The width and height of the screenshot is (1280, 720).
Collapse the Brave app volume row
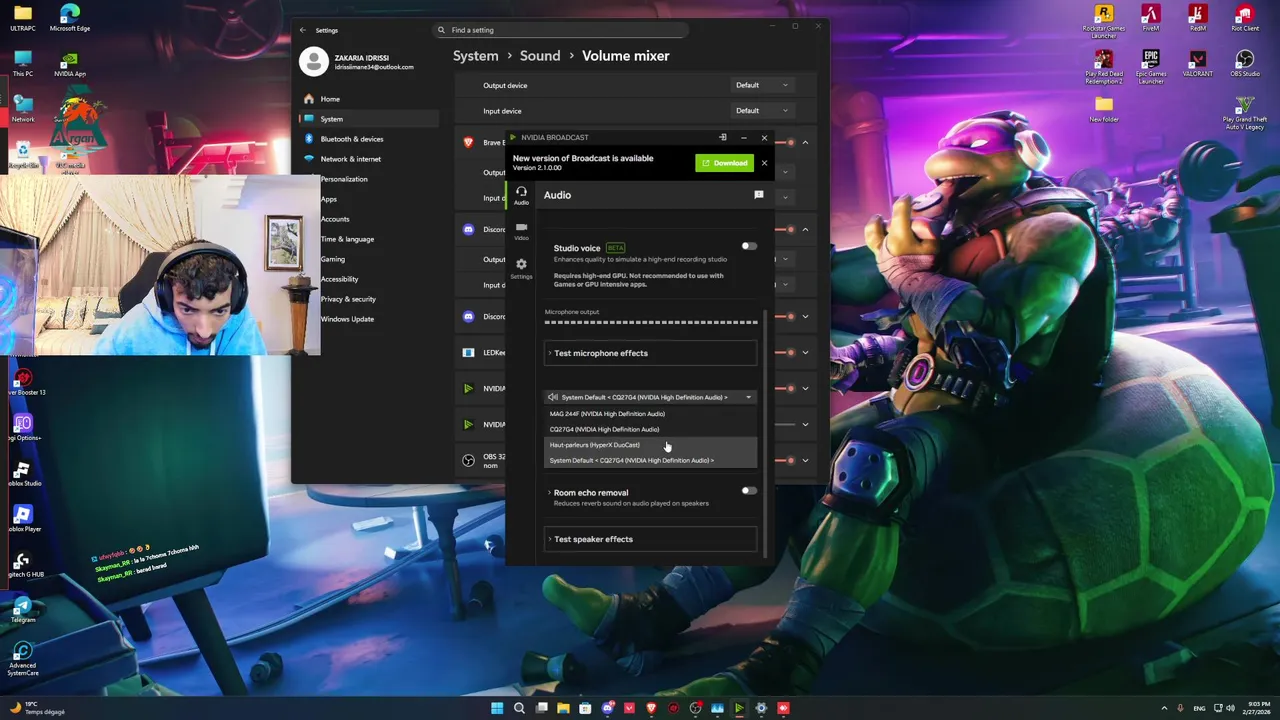point(805,142)
